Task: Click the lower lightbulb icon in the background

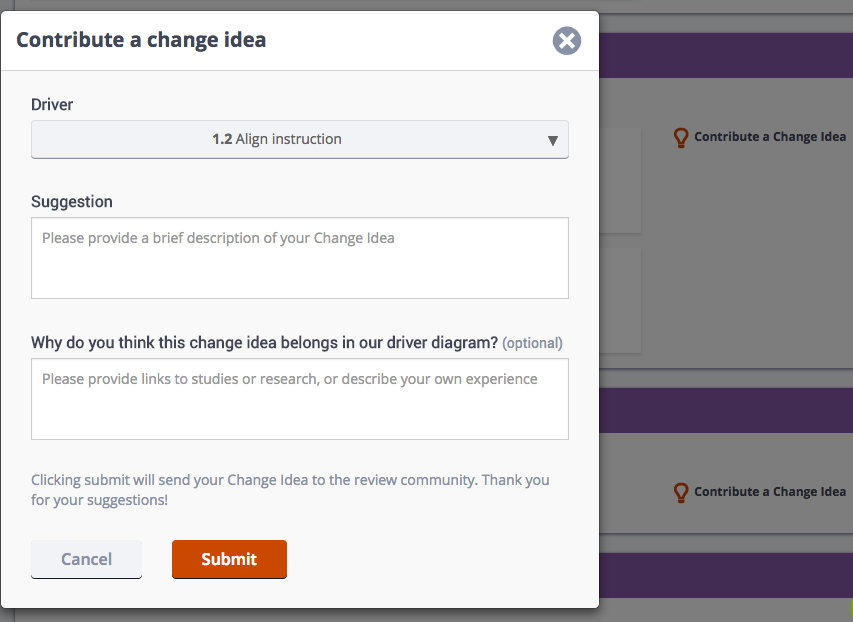Action: 681,492
